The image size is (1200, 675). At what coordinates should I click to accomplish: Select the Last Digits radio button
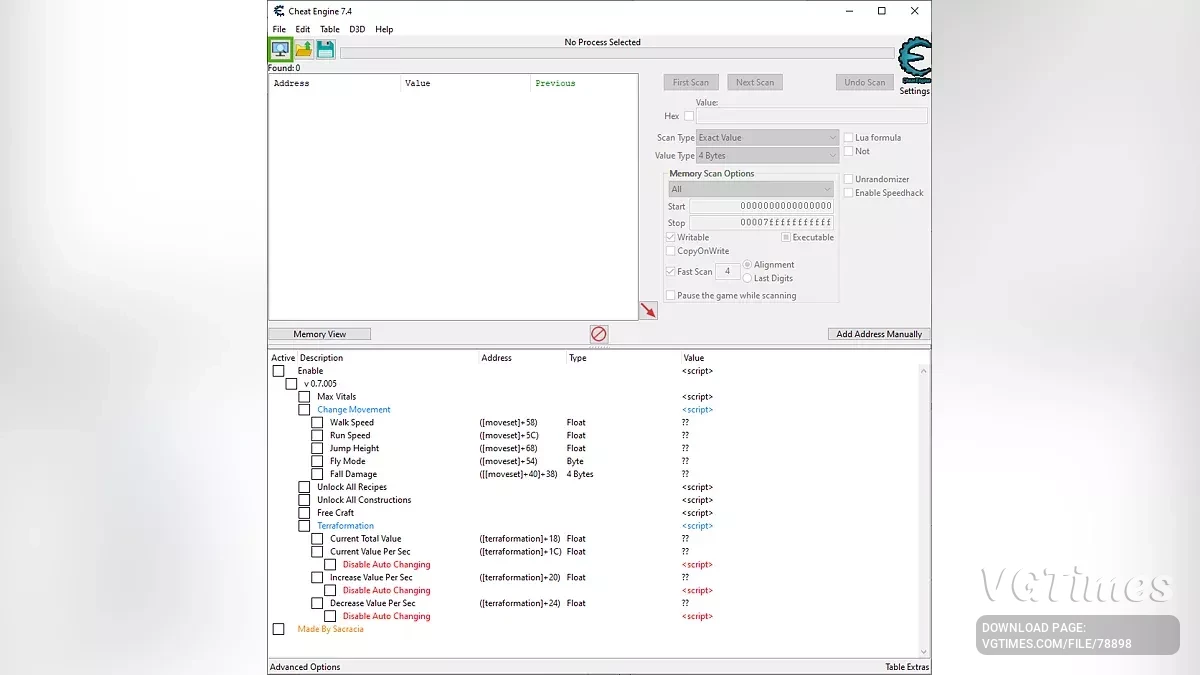tap(747, 278)
